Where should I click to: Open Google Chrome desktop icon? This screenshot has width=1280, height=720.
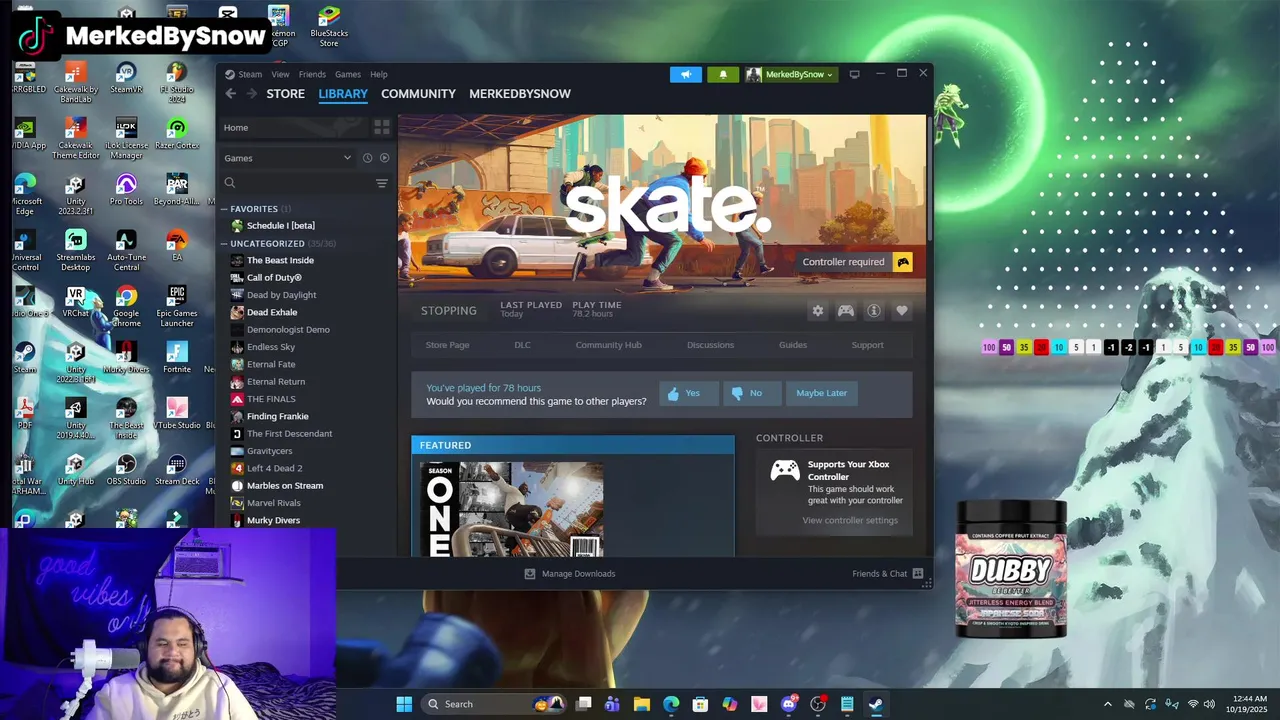coord(126,306)
